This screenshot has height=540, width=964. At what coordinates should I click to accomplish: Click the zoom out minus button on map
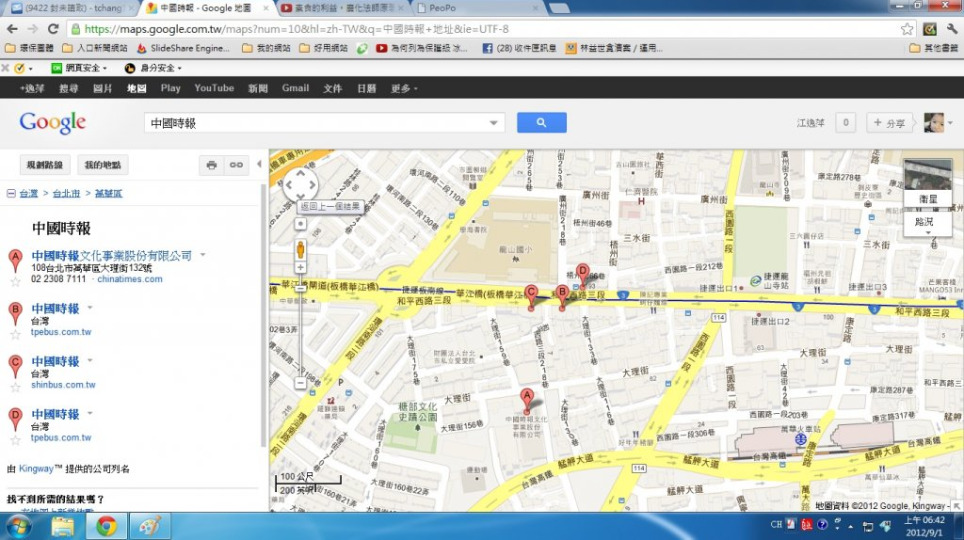click(300, 383)
